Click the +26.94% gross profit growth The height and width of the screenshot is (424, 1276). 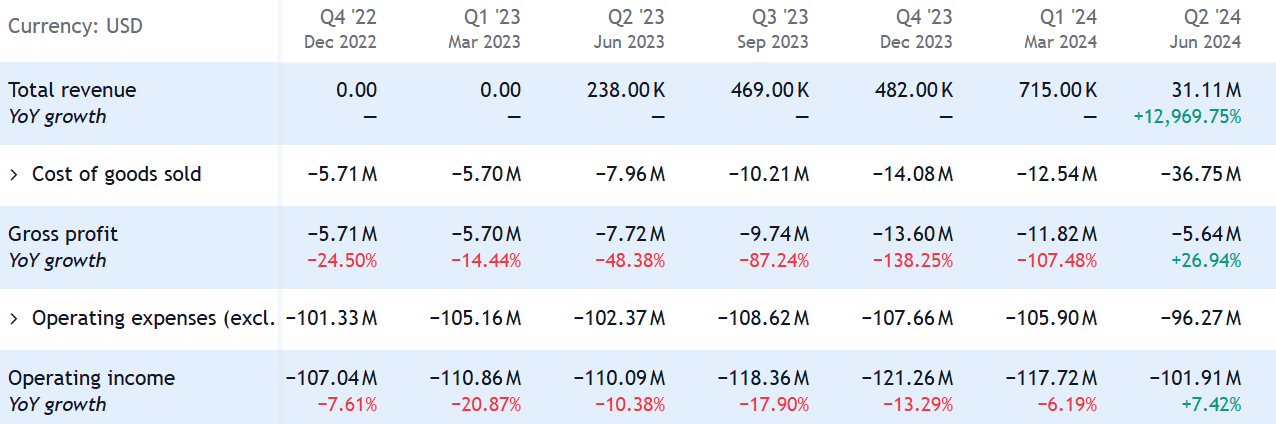pyautogui.click(x=1204, y=261)
